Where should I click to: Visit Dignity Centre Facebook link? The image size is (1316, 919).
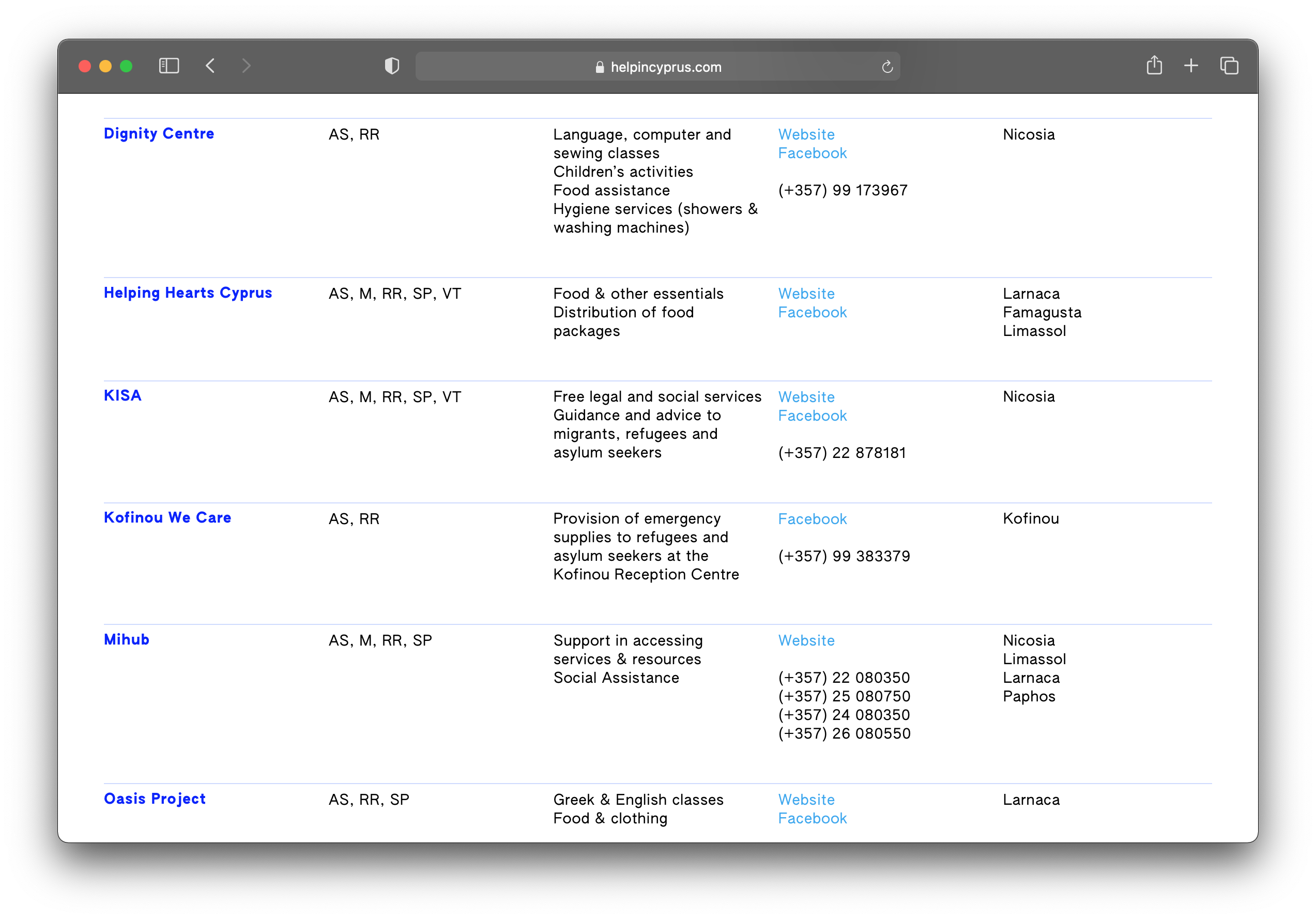812,154
